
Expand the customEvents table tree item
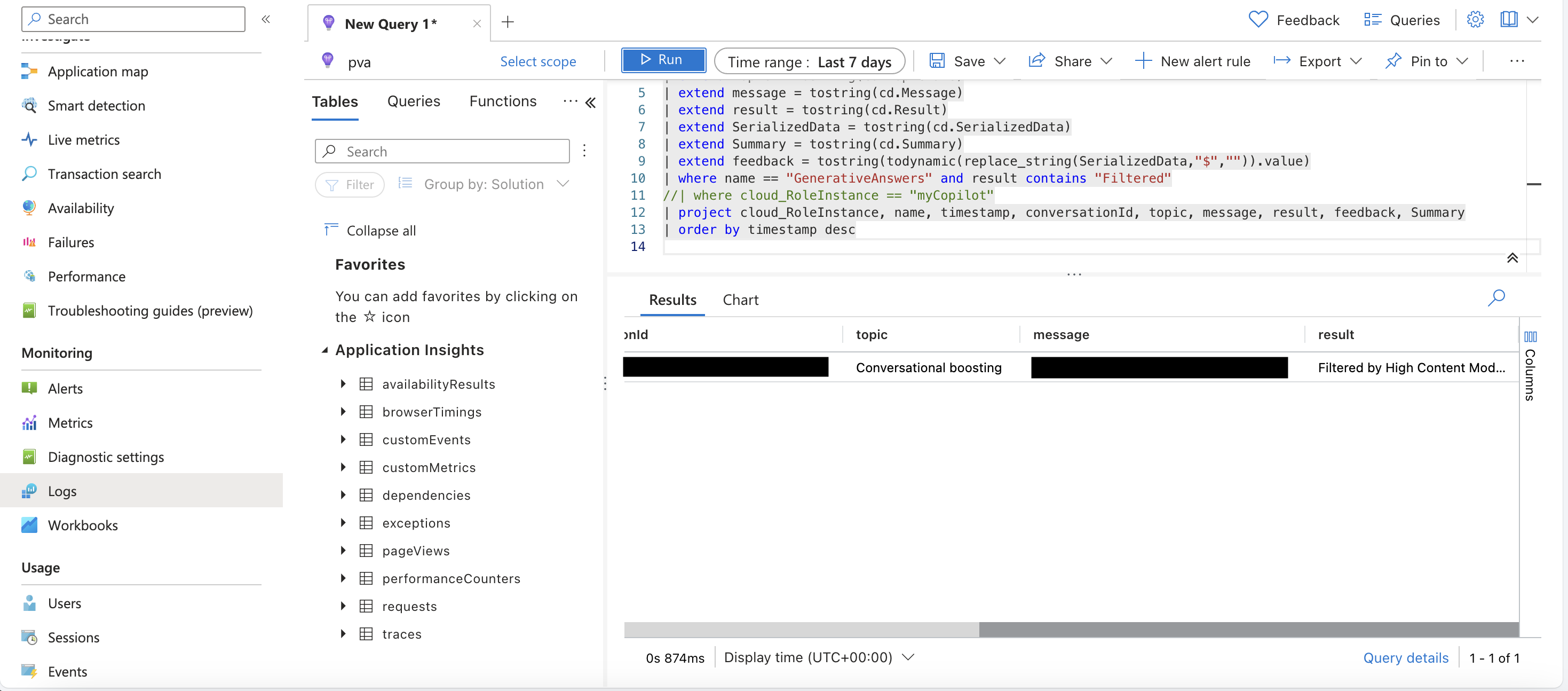(x=343, y=438)
